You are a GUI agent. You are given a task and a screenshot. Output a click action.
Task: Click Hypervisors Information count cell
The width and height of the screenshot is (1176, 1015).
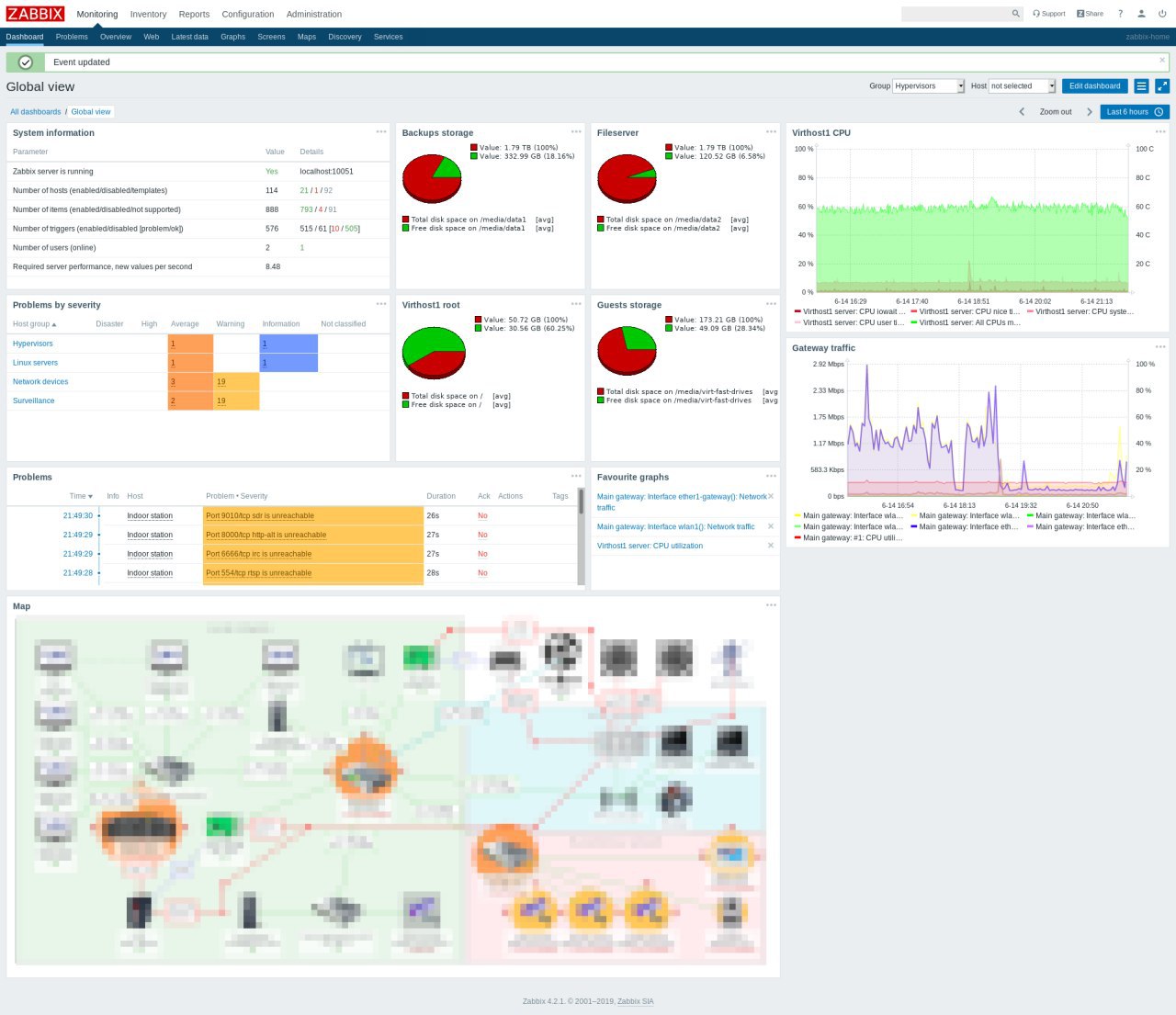click(x=288, y=344)
